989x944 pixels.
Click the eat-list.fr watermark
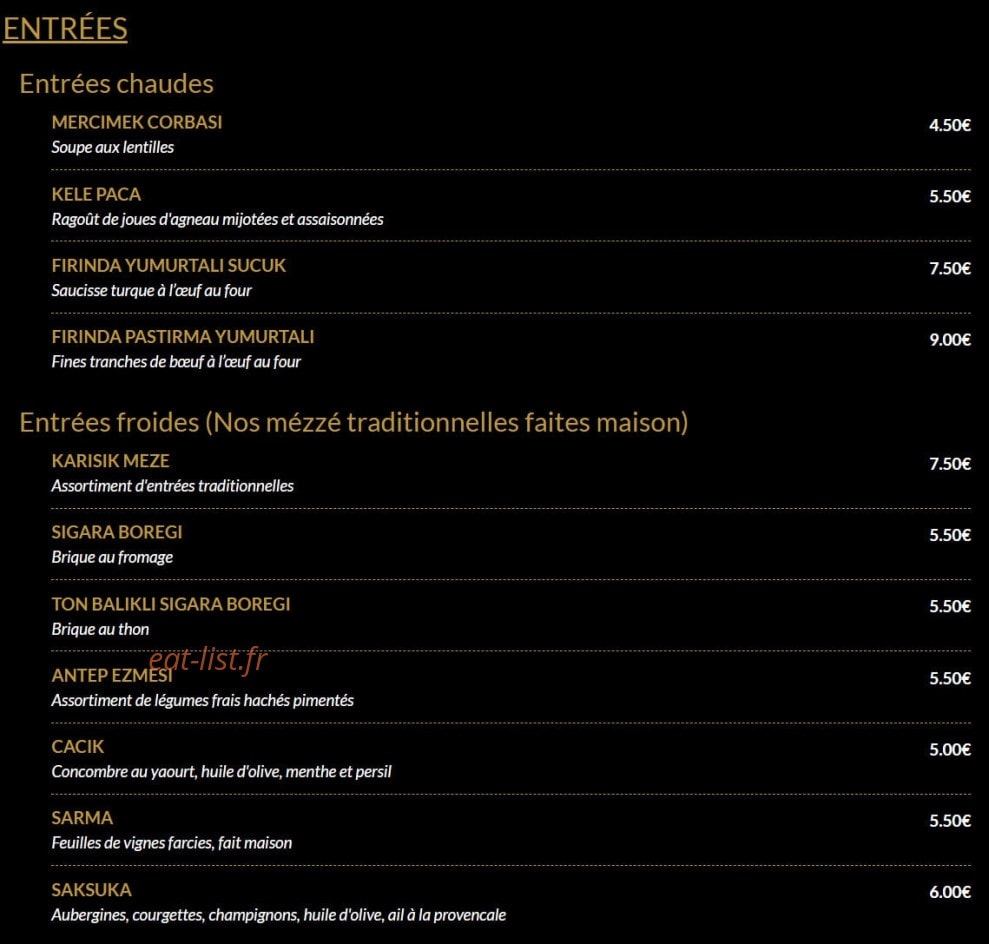pyautogui.click(x=208, y=660)
